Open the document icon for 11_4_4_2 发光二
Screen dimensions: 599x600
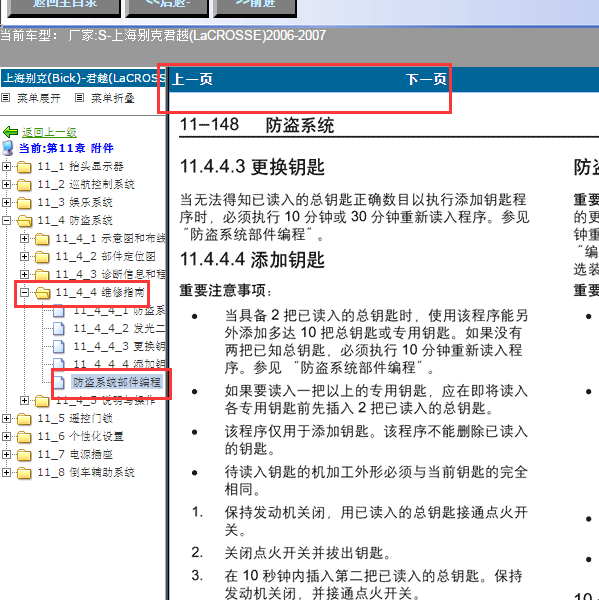click(59, 328)
